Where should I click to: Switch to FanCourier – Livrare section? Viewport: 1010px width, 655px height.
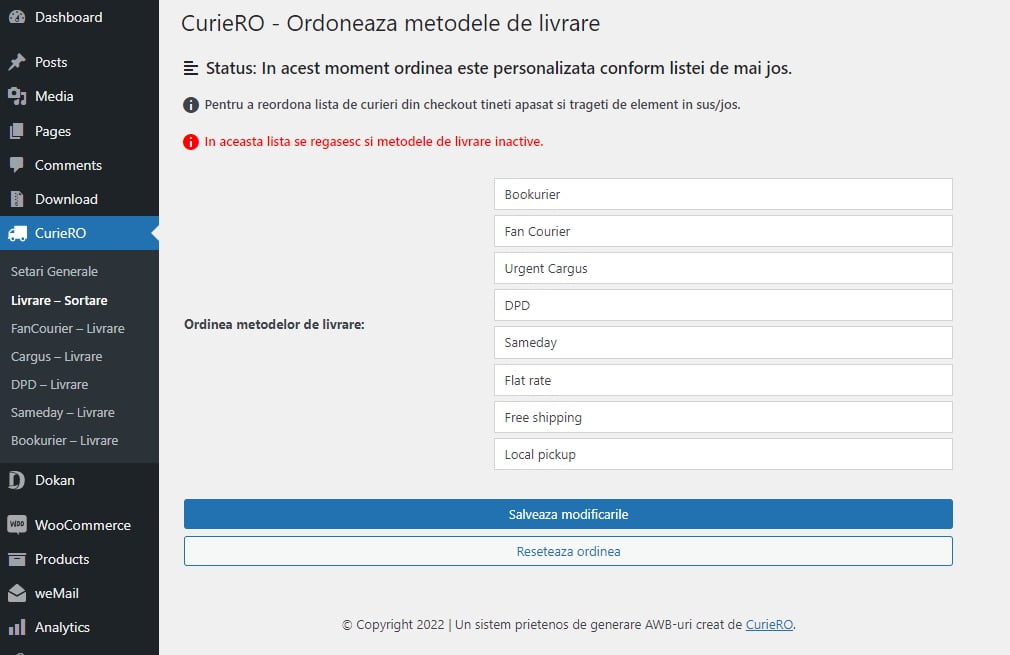(x=68, y=328)
